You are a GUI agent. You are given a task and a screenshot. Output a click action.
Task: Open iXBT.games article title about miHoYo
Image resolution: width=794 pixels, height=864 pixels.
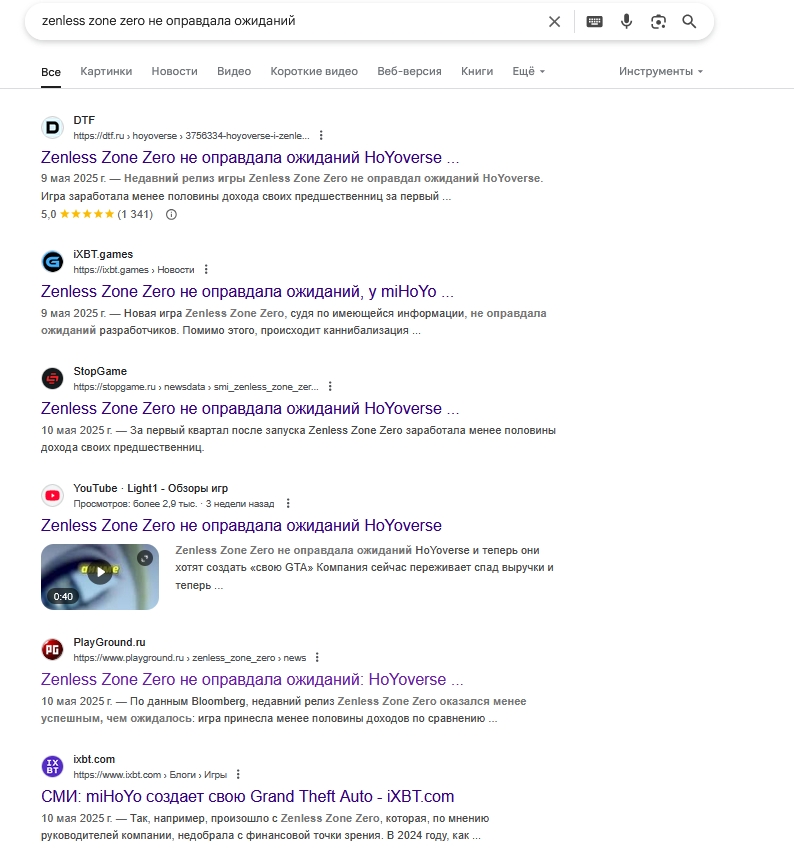click(247, 291)
